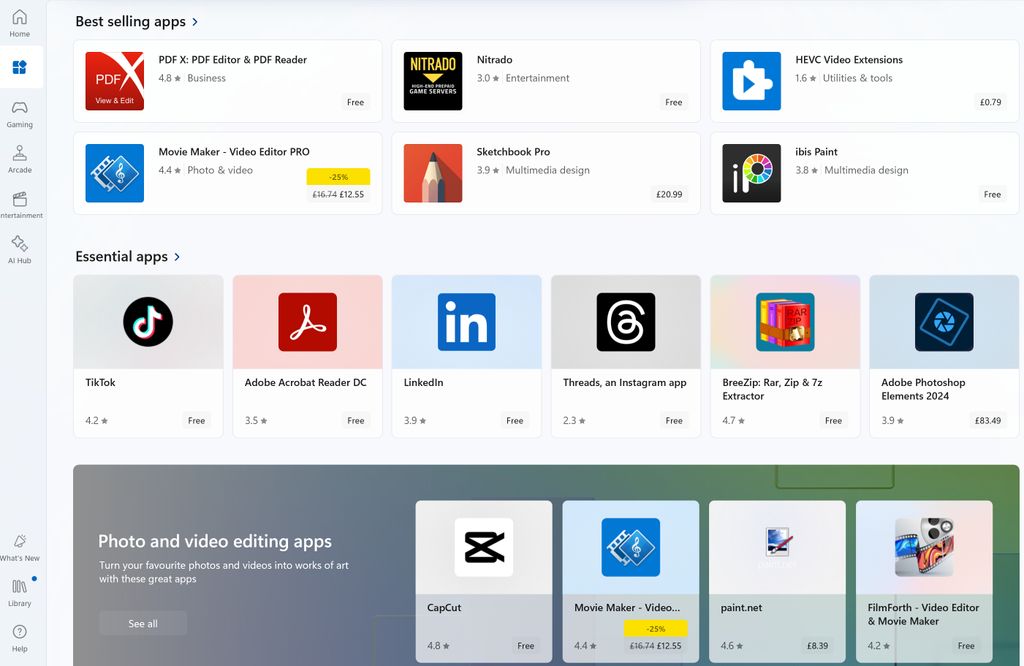
Task: Click the TikTok app icon
Action: click(147, 322)
